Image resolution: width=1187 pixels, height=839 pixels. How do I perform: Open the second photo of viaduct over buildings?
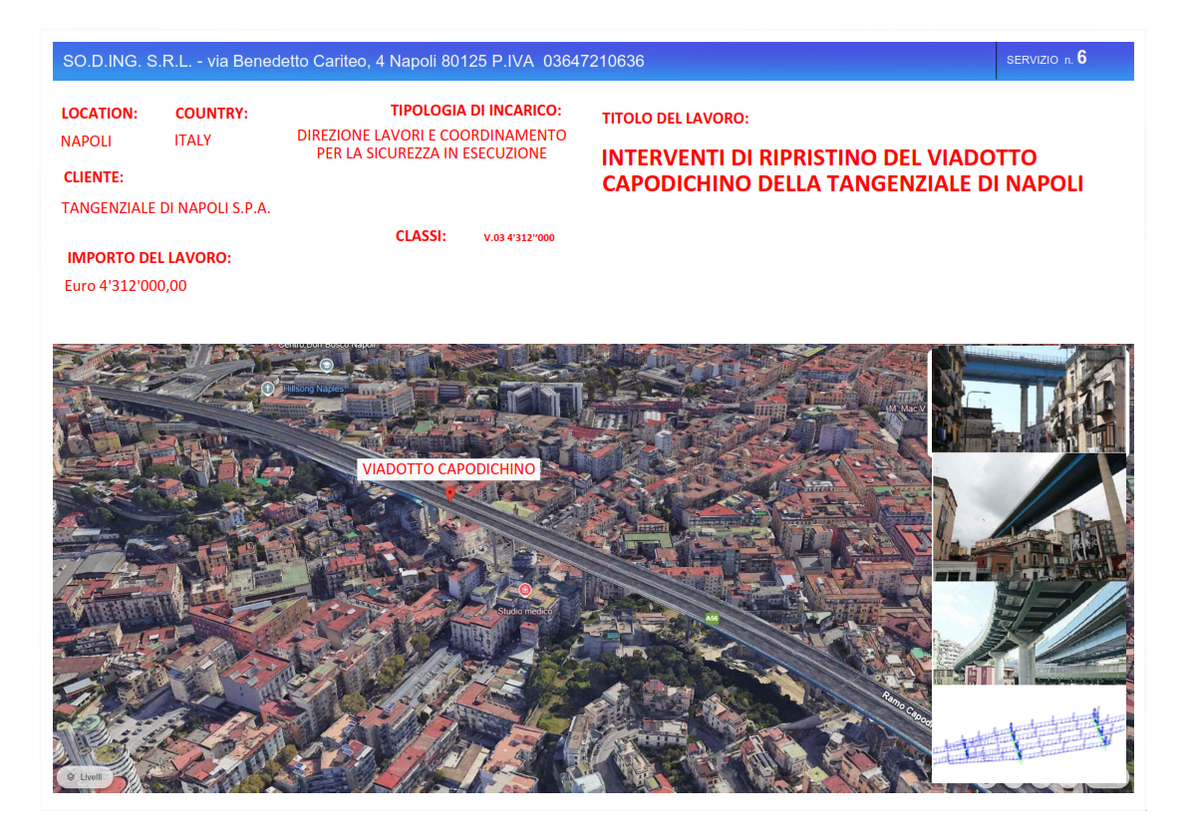1029,517
